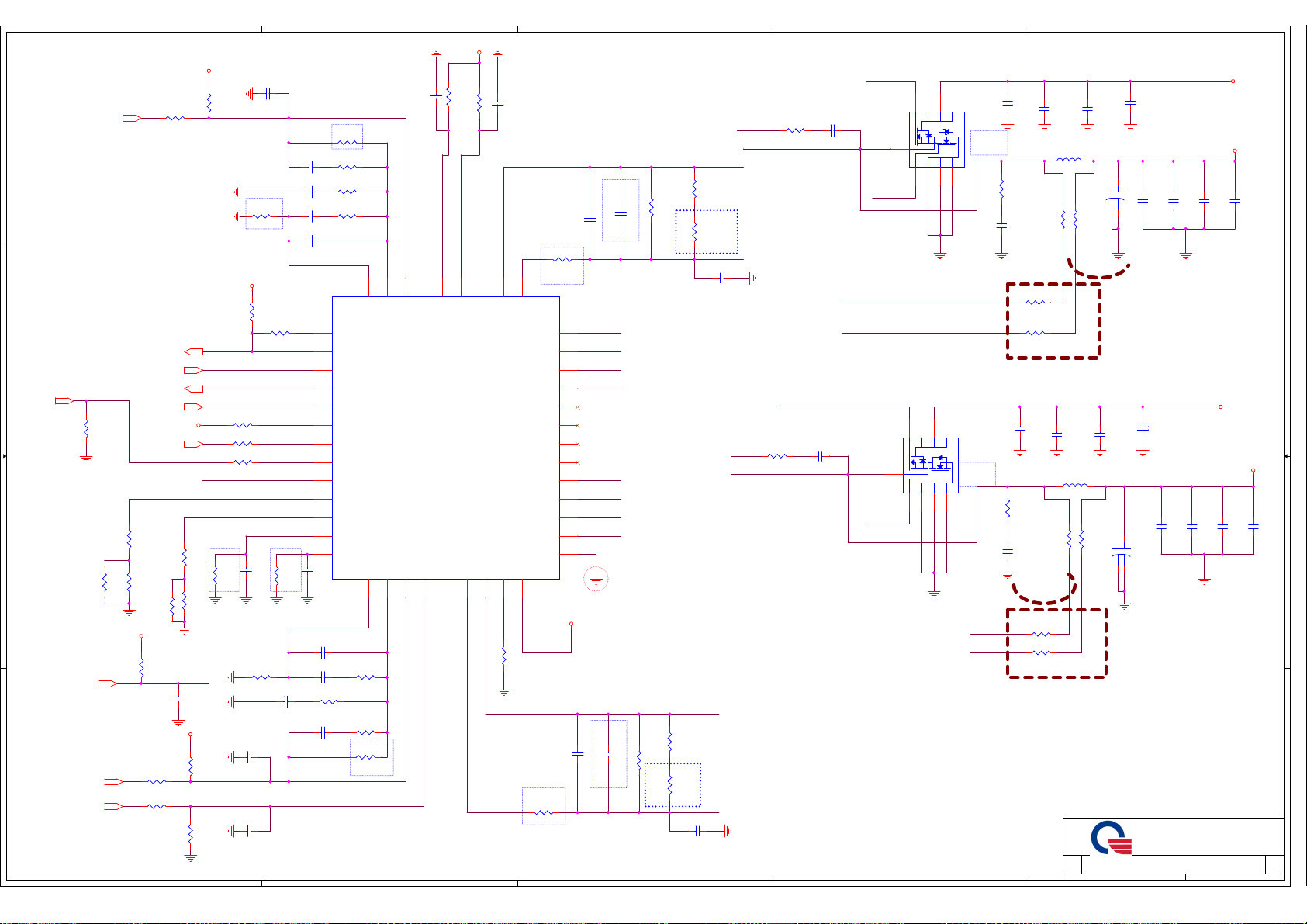Click the ground symbol circled in red
Viewport: 1307px width, 924px height.
(x=596, y=579)
